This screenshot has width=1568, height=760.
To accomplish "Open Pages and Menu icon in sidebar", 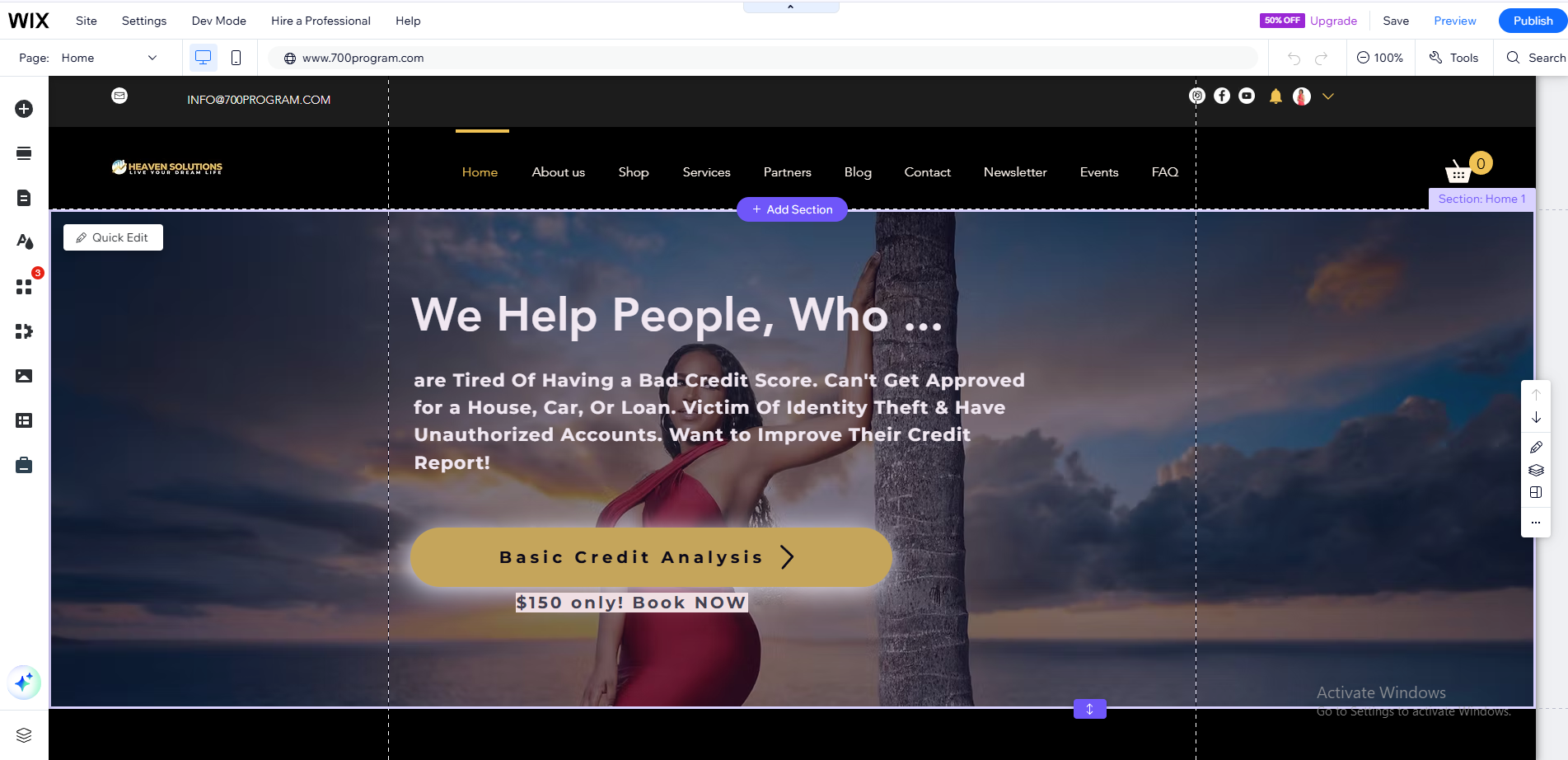I will 24,198.
